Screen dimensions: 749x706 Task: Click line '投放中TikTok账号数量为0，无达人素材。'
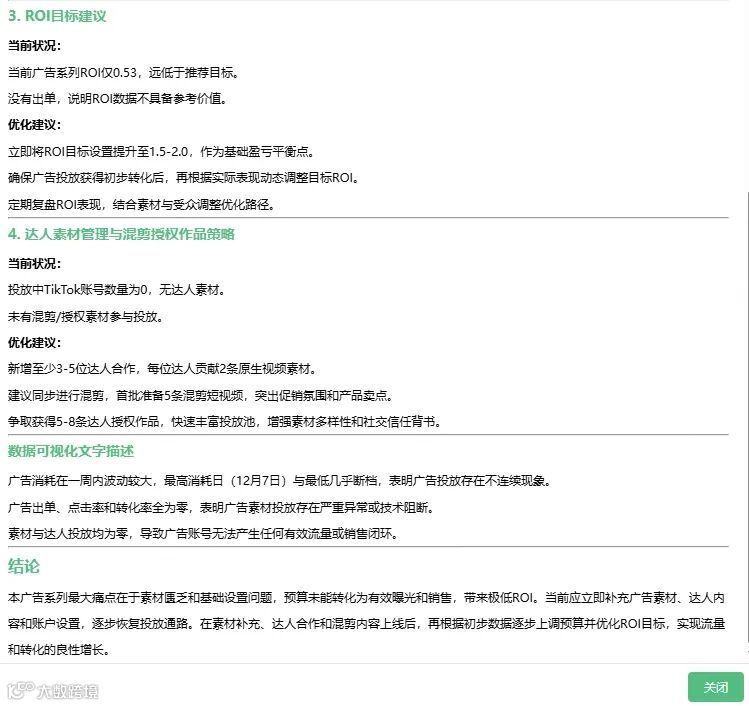[117, 290]
